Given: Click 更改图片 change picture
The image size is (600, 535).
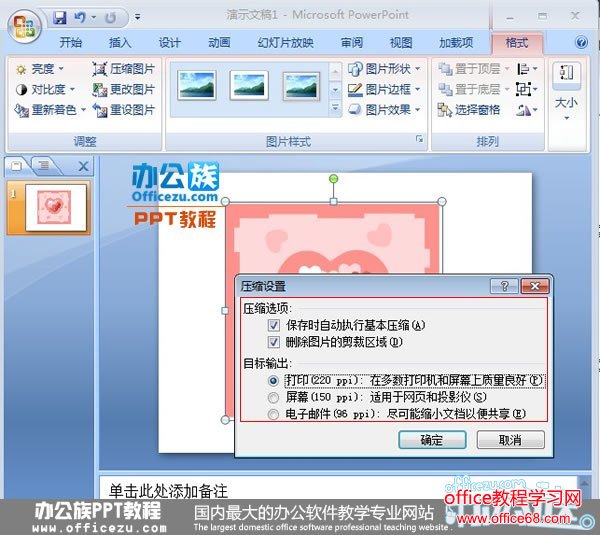Looking at the screenshot, I should point(124,90).
